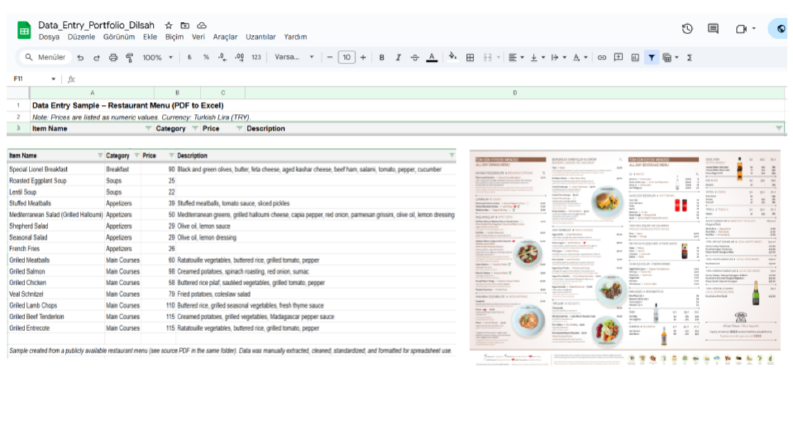The image size is (793, 446).
Task: Open the zoom 100% dropdown
Action: pyautogui.click(x=157, y=58)
